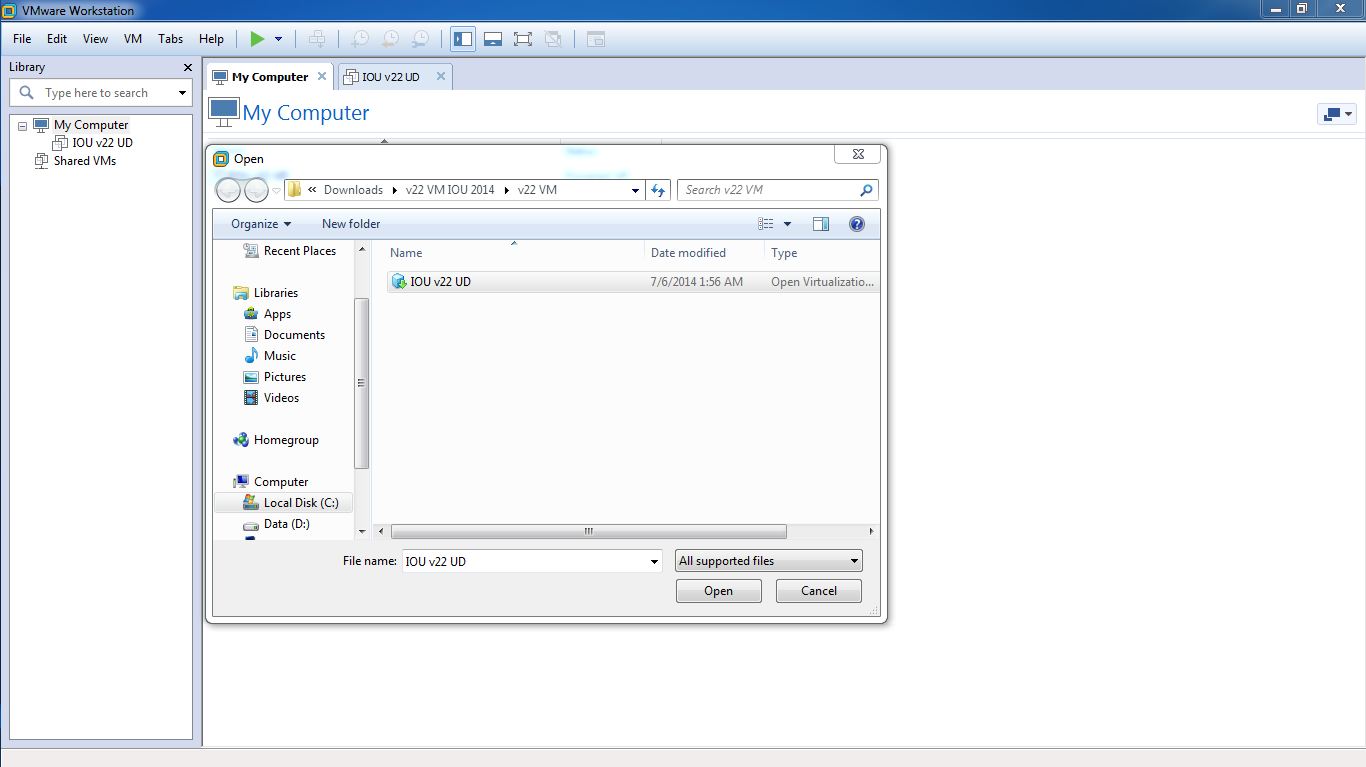Image resolution: width=1366 pixels, height=767 pixels.
Task: Expand the address bar history dropdown
Action: [x=635, y=190]
